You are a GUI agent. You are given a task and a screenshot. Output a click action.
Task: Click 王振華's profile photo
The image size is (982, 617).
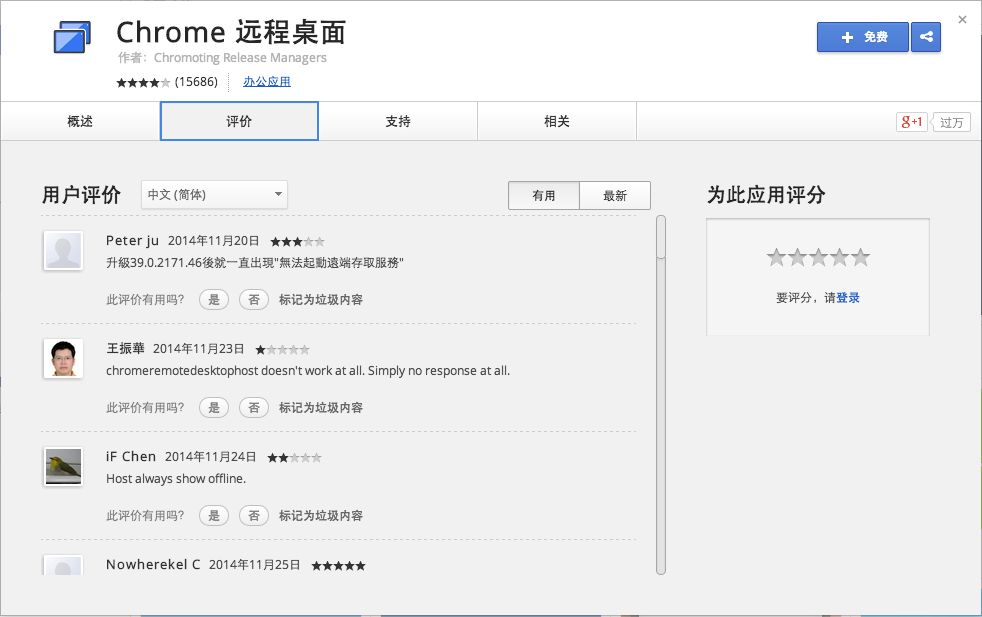(x=63, y=358)
